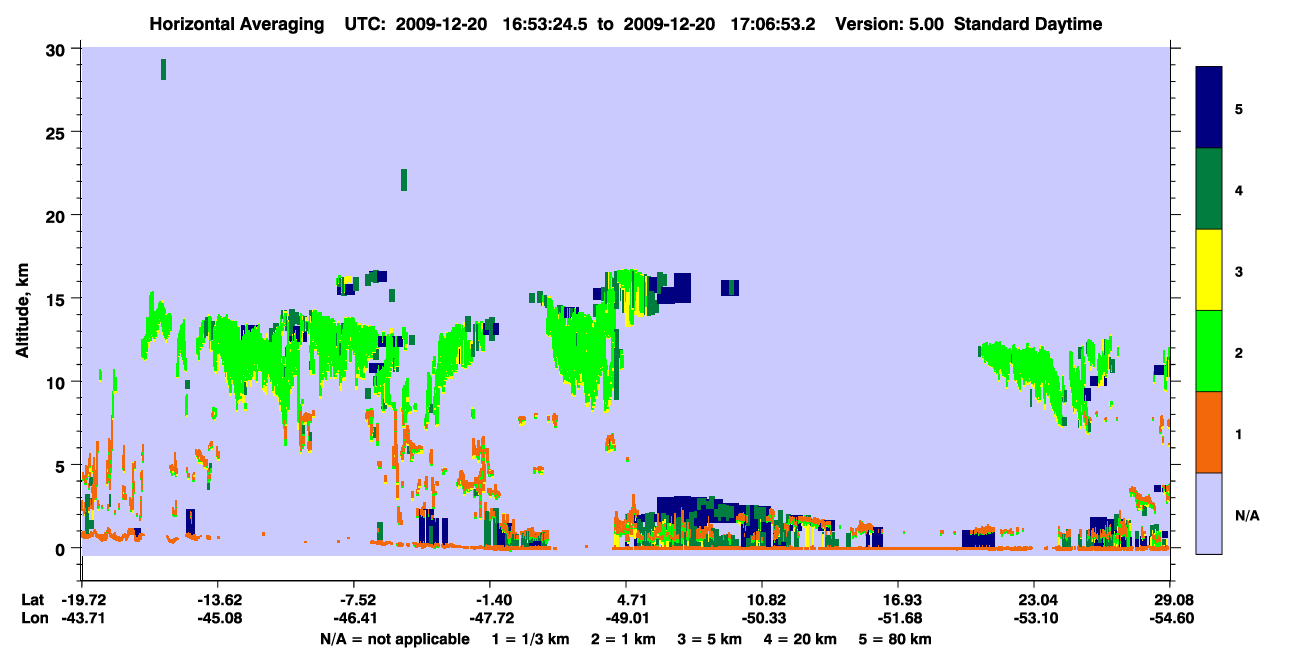Click longitude value -46.41

(x=354, y=619)
